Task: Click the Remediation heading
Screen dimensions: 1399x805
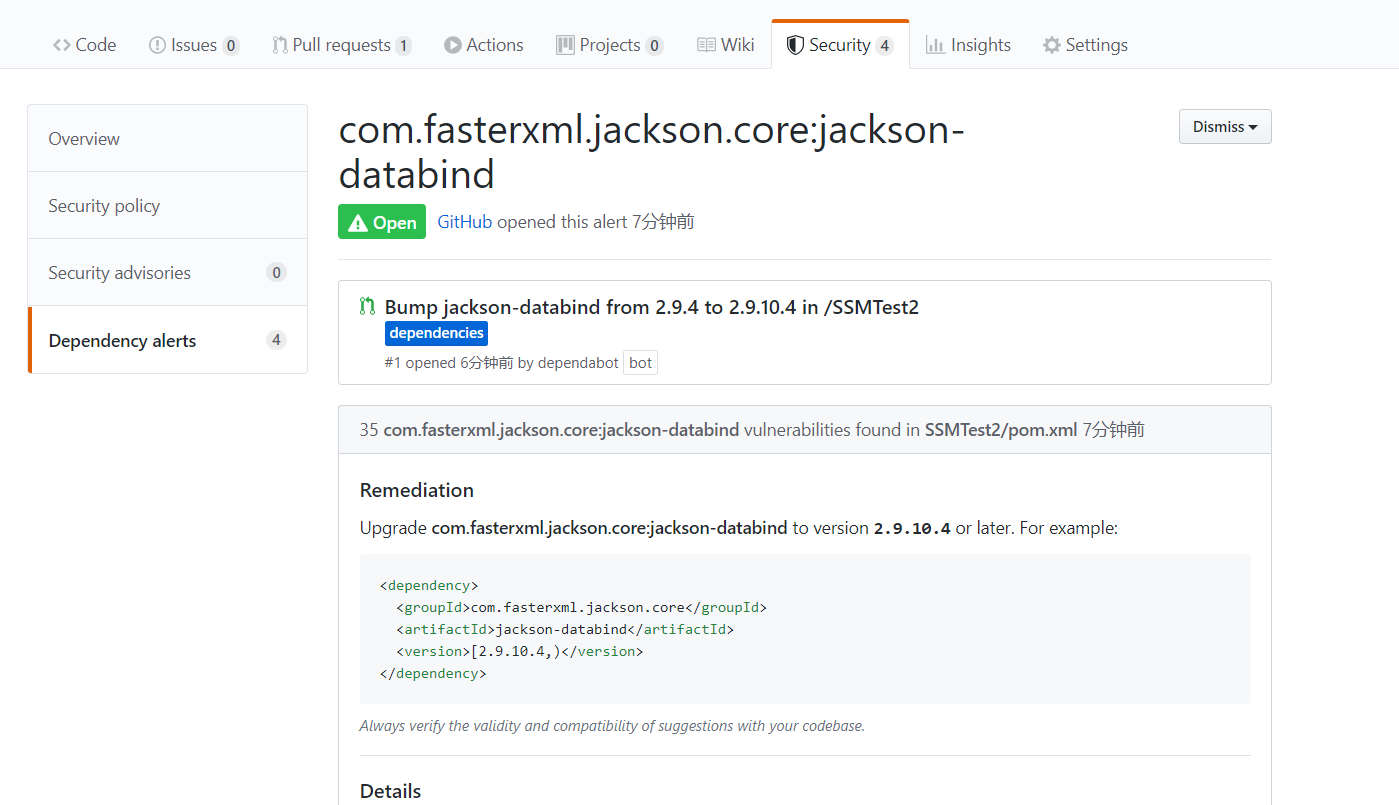Action: click(x=417, y=490)
